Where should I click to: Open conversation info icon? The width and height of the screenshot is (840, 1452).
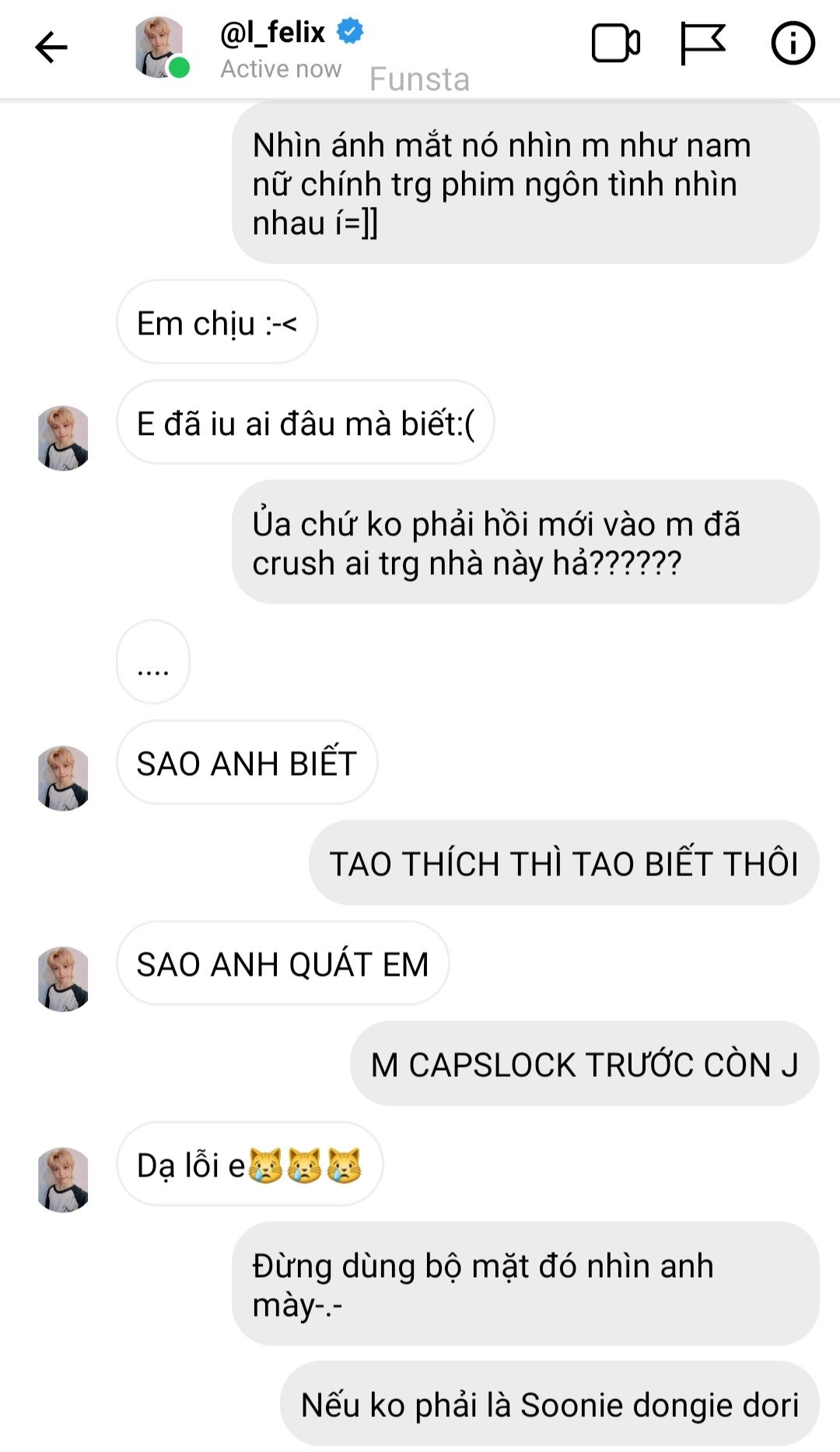(x=793, y=44)
